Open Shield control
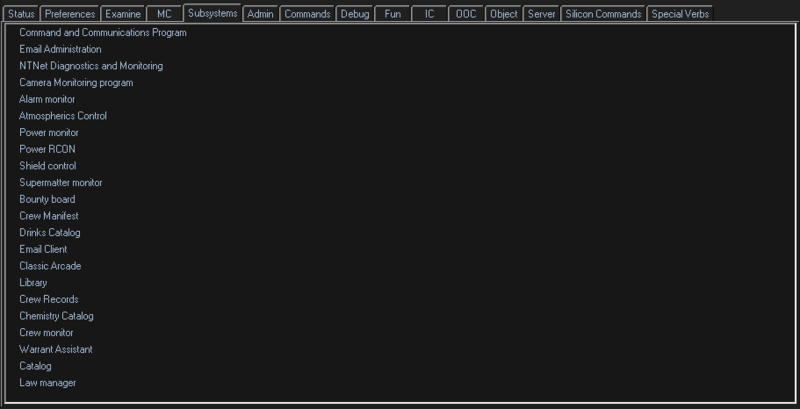 click(47, 166)
